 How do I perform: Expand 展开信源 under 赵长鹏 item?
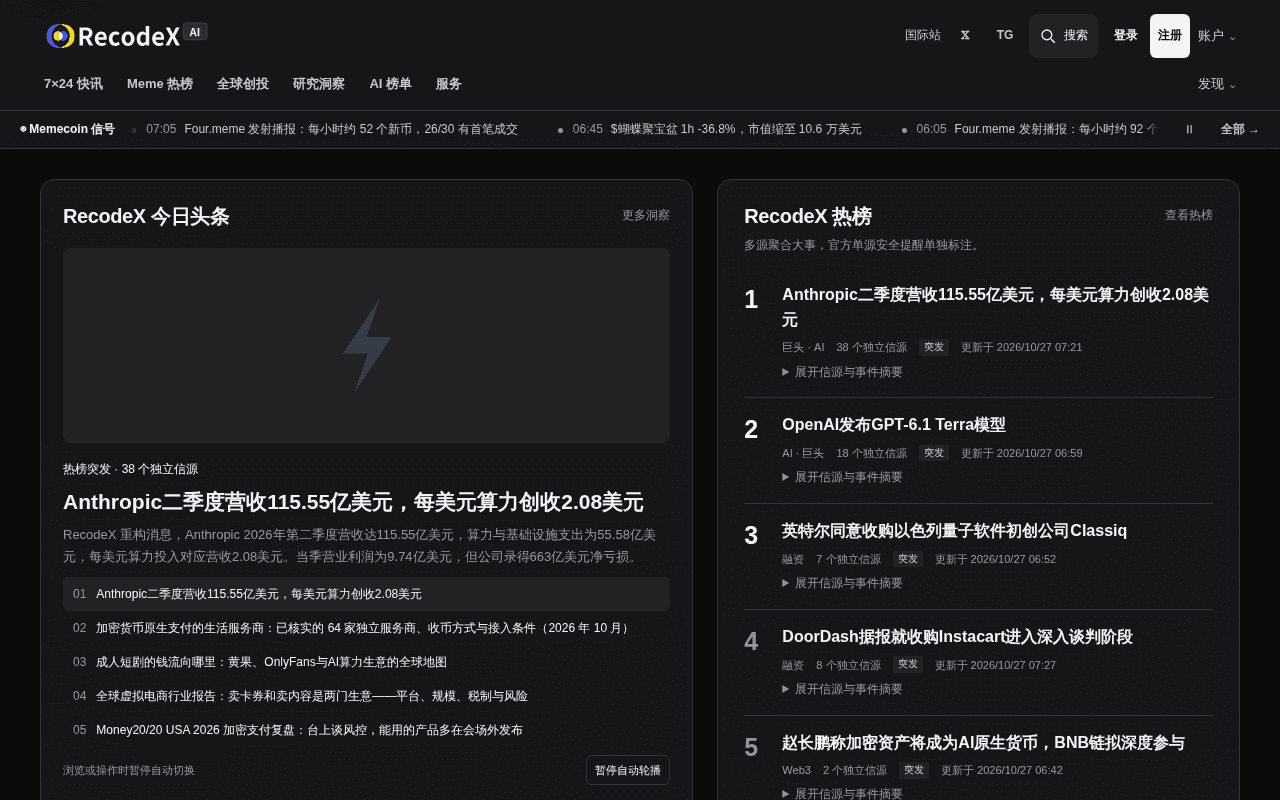[842, 794]
